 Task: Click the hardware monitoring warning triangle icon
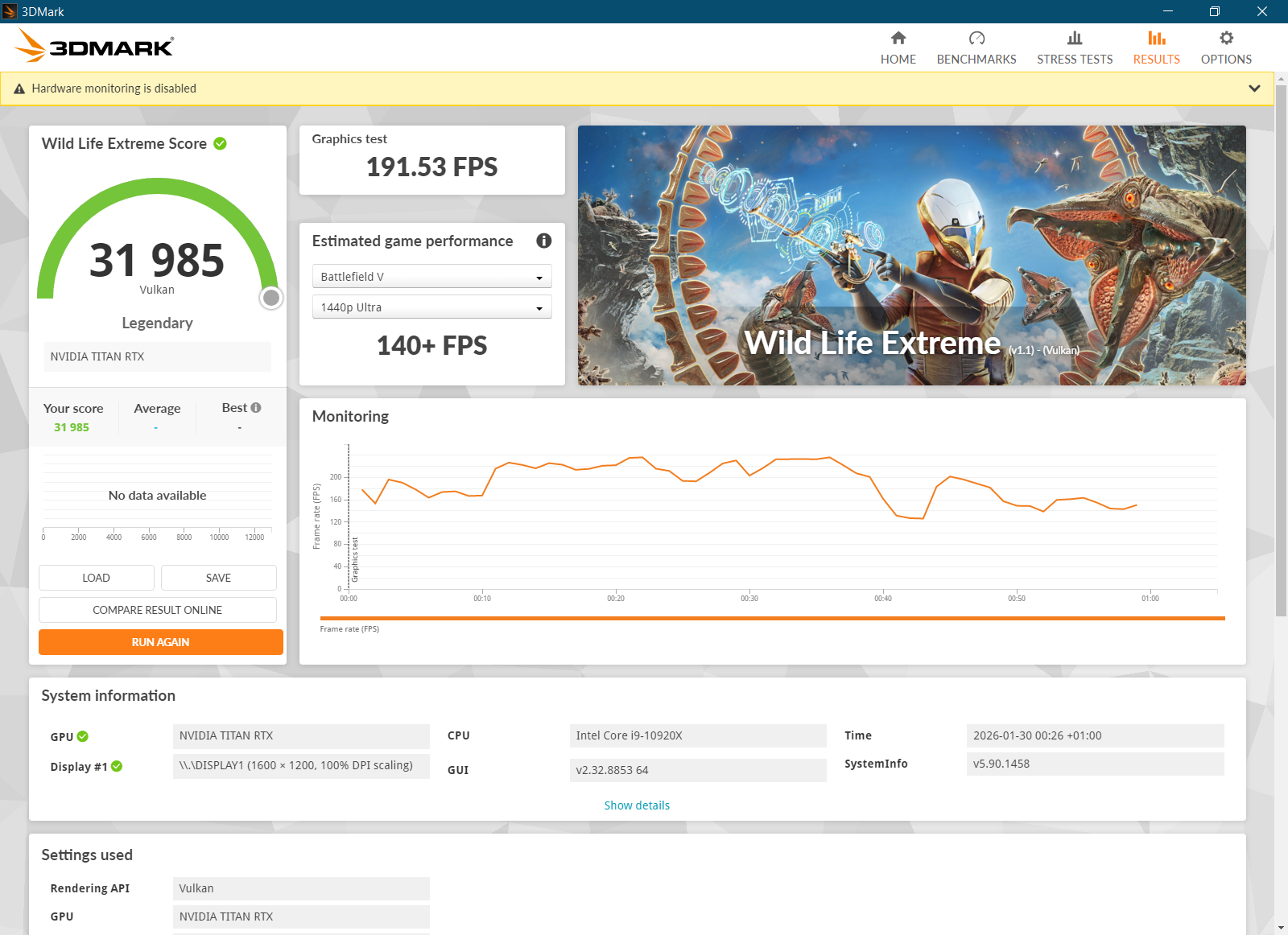click(19, 89)
